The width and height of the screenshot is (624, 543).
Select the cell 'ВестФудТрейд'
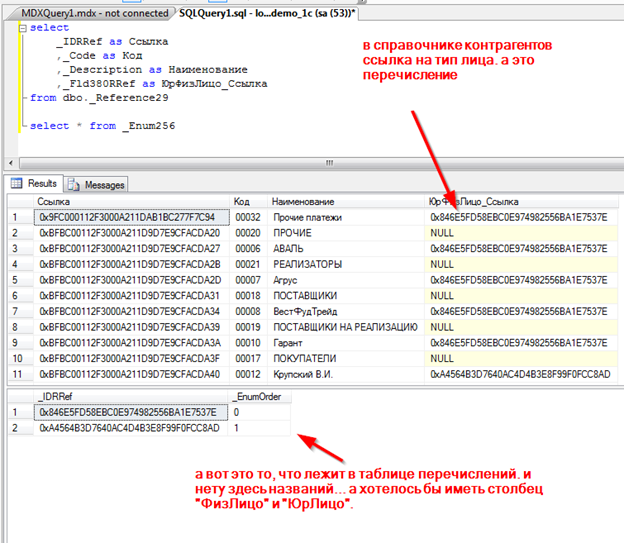coord(346,311)
